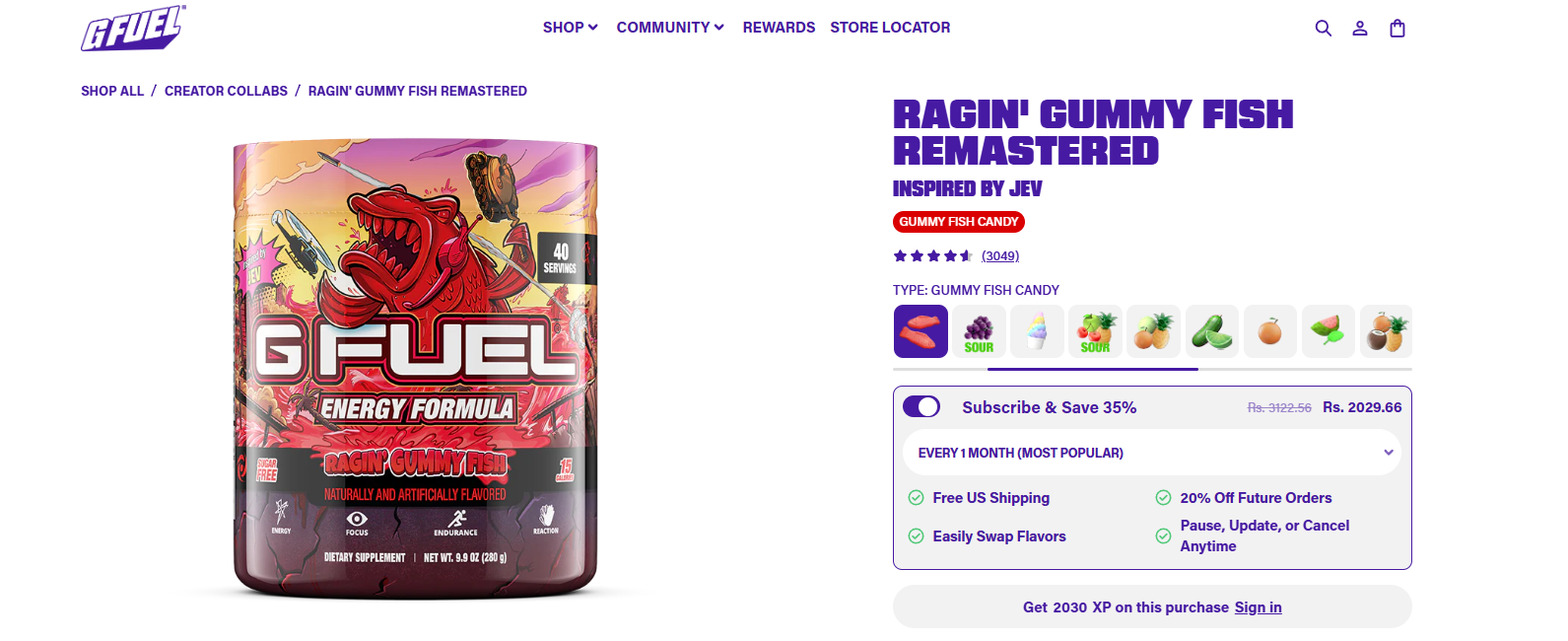1568x641 pixels.
Task: Open the search icon in header
Action: pyautogui.click(x=1324, y=28)
